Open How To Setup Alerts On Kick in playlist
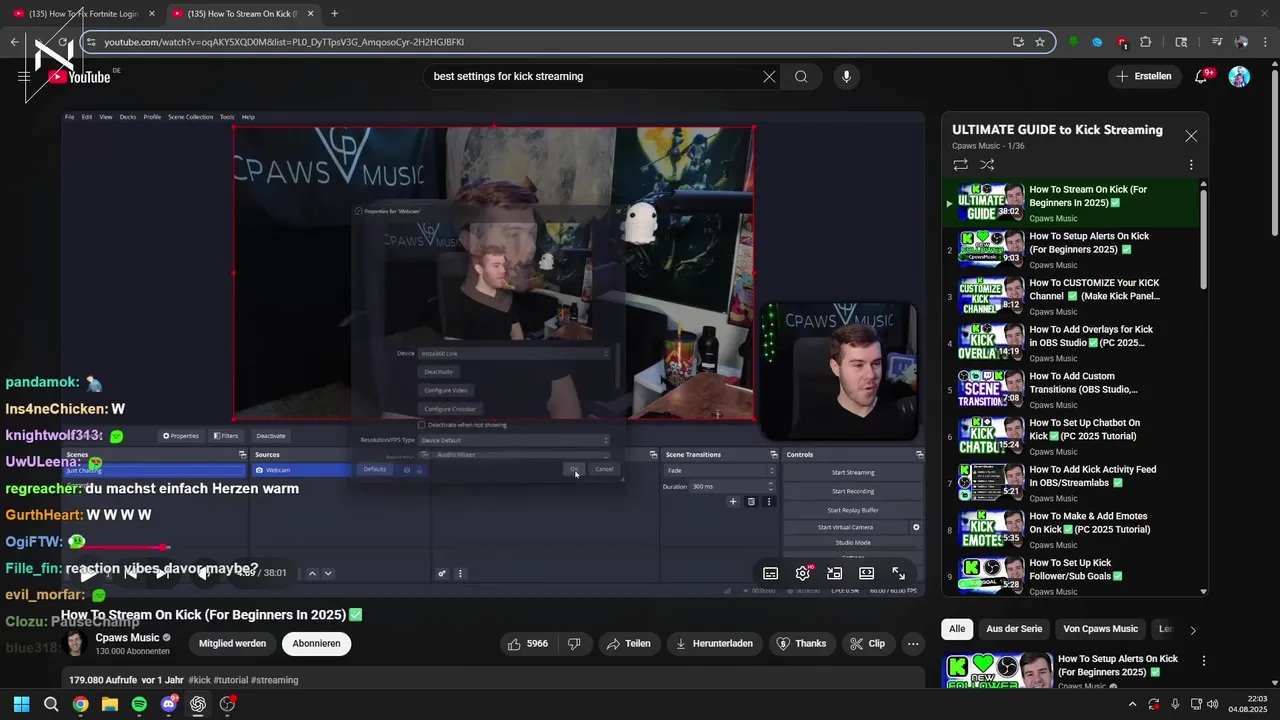 [1071, 250]
